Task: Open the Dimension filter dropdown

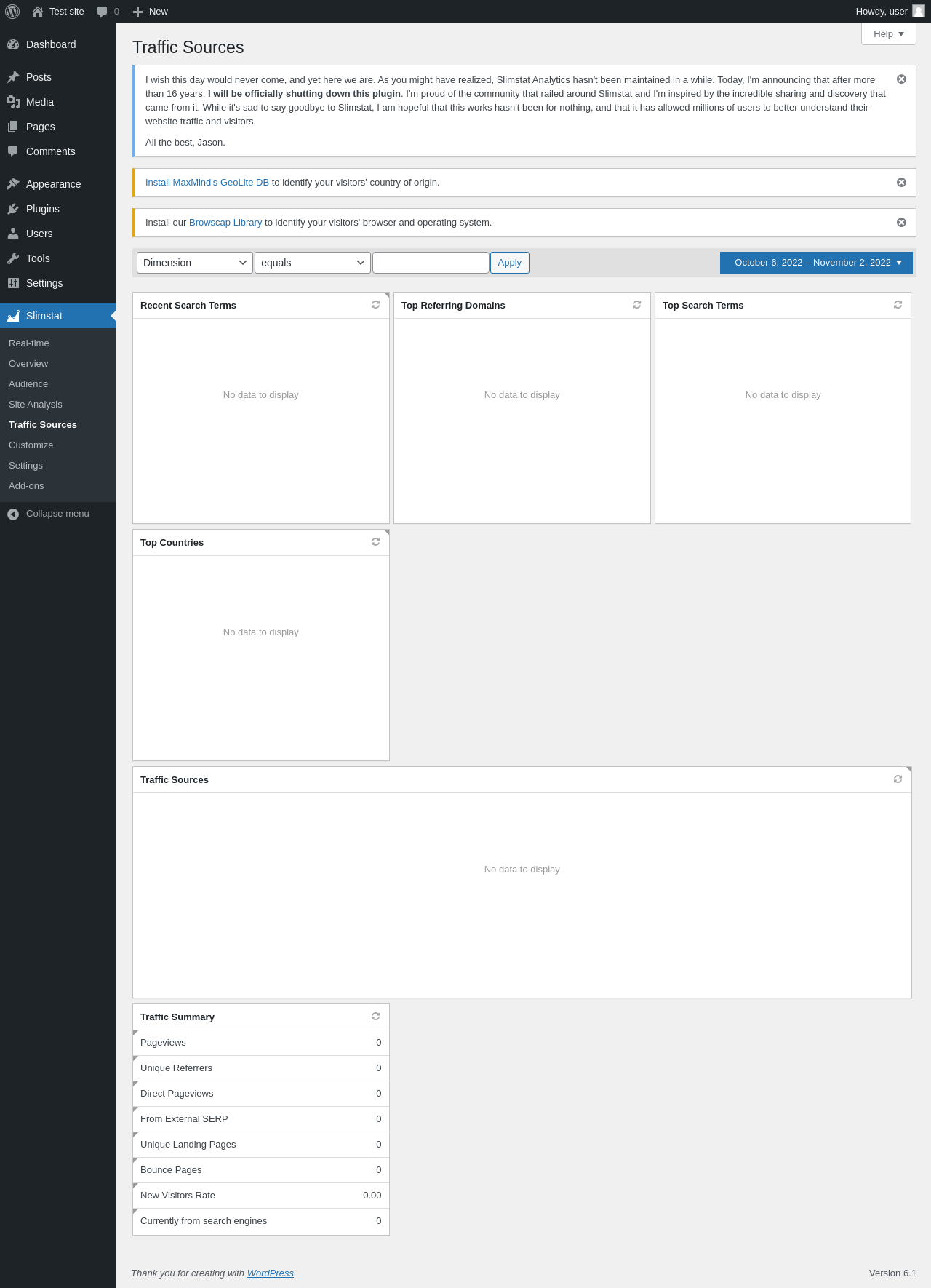Action: (x=195, y=263)
